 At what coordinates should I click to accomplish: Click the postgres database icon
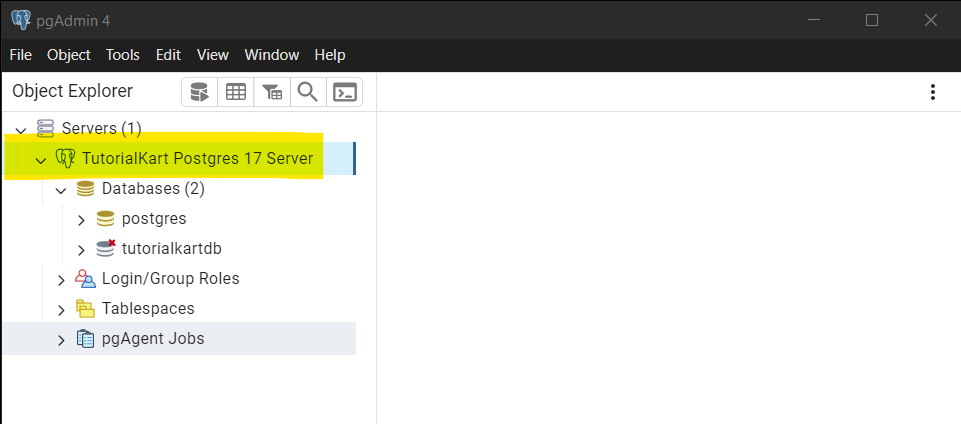coord(105,219)
